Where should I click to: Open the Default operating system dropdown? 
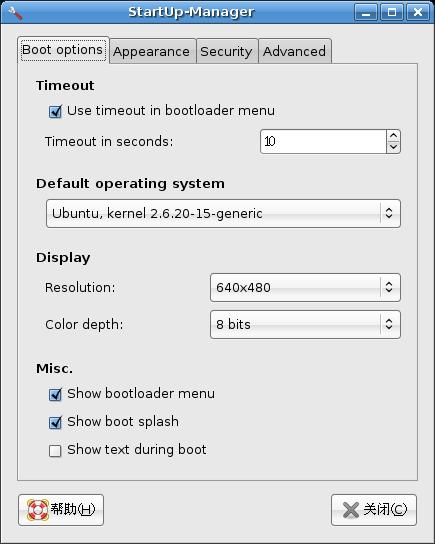pyautogui.click(x=223, y=214)
